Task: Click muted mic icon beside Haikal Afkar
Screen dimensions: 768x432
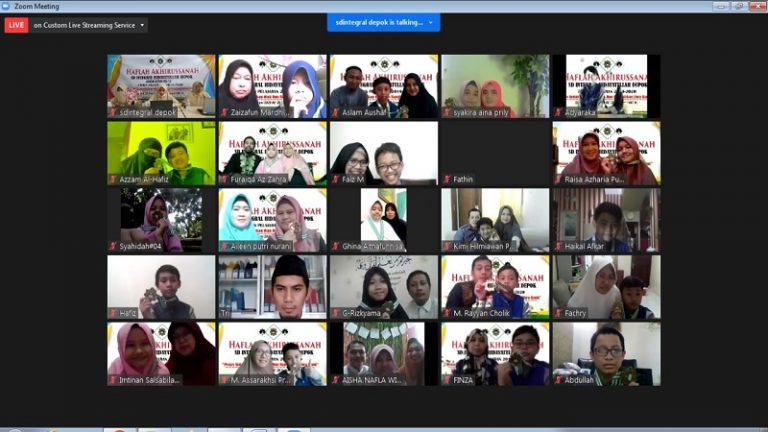Action: 558,246
